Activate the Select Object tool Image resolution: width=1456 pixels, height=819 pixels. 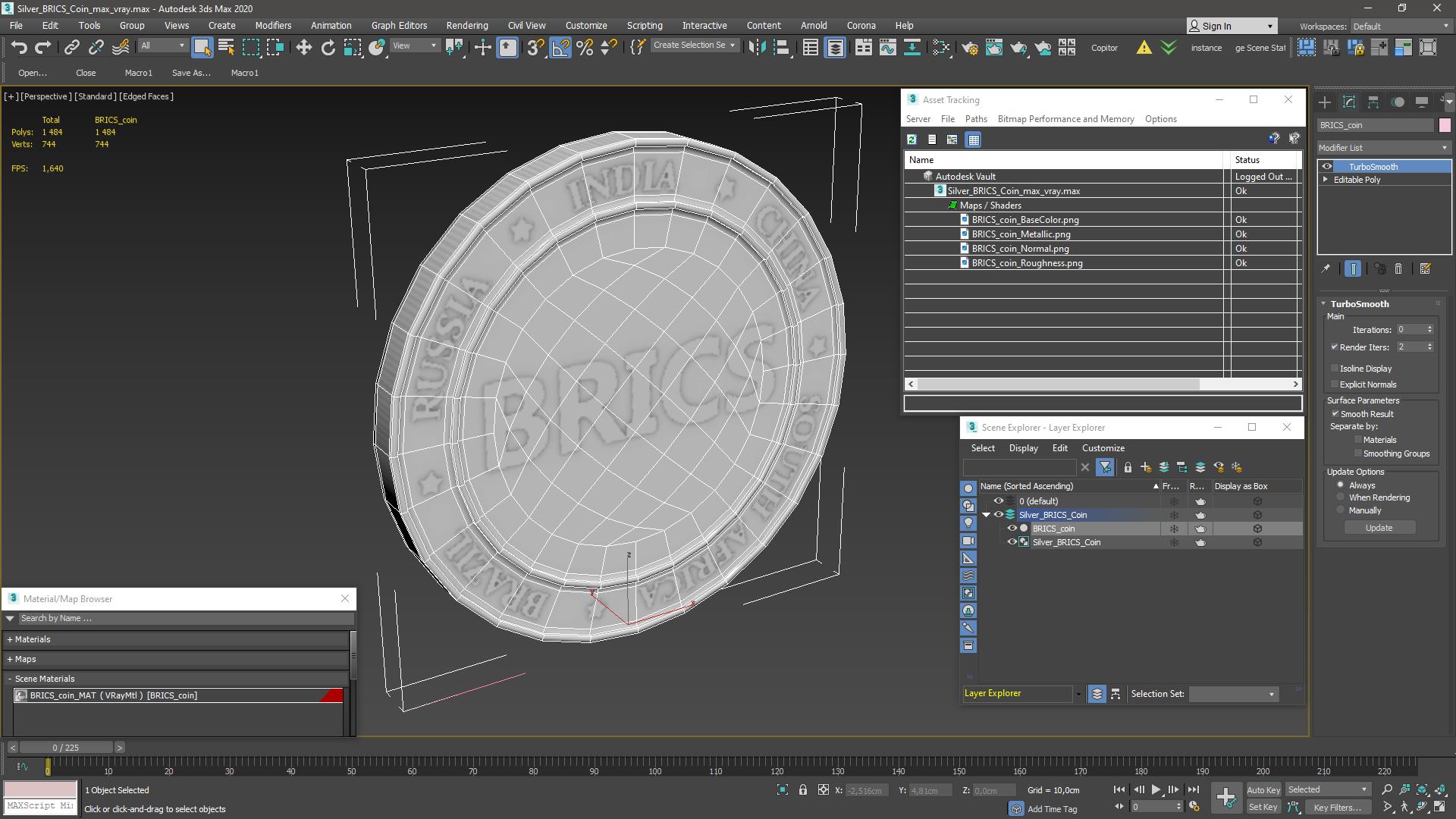(202, 48)
